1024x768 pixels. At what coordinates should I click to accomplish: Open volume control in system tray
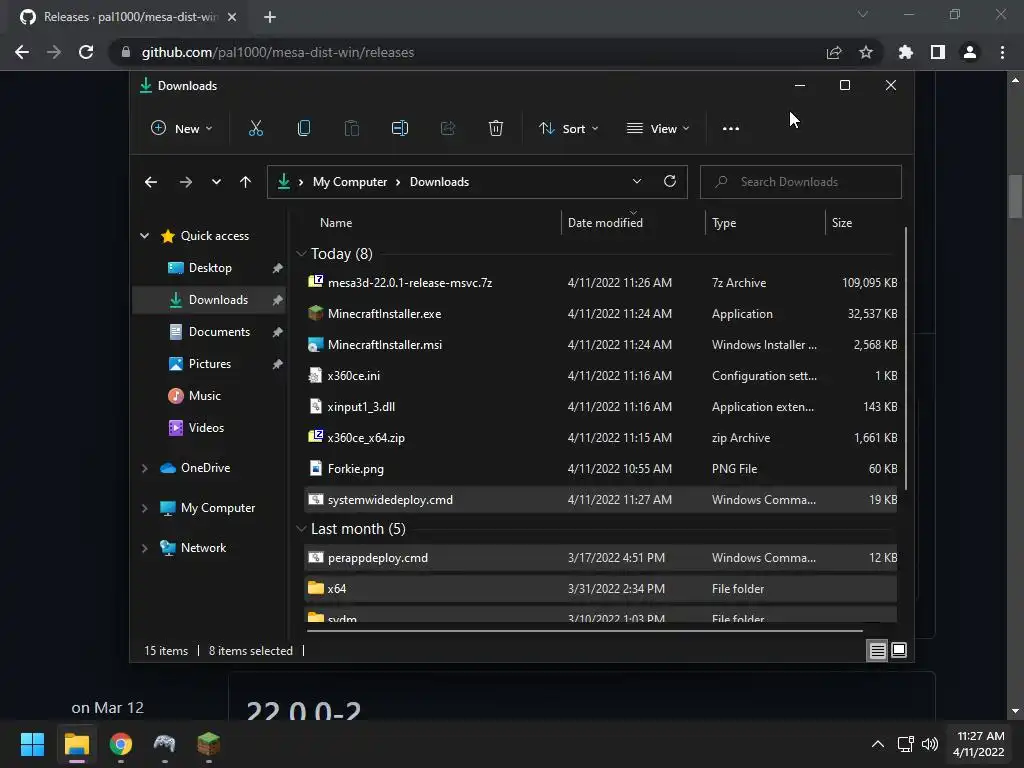[x=930, y=744]
